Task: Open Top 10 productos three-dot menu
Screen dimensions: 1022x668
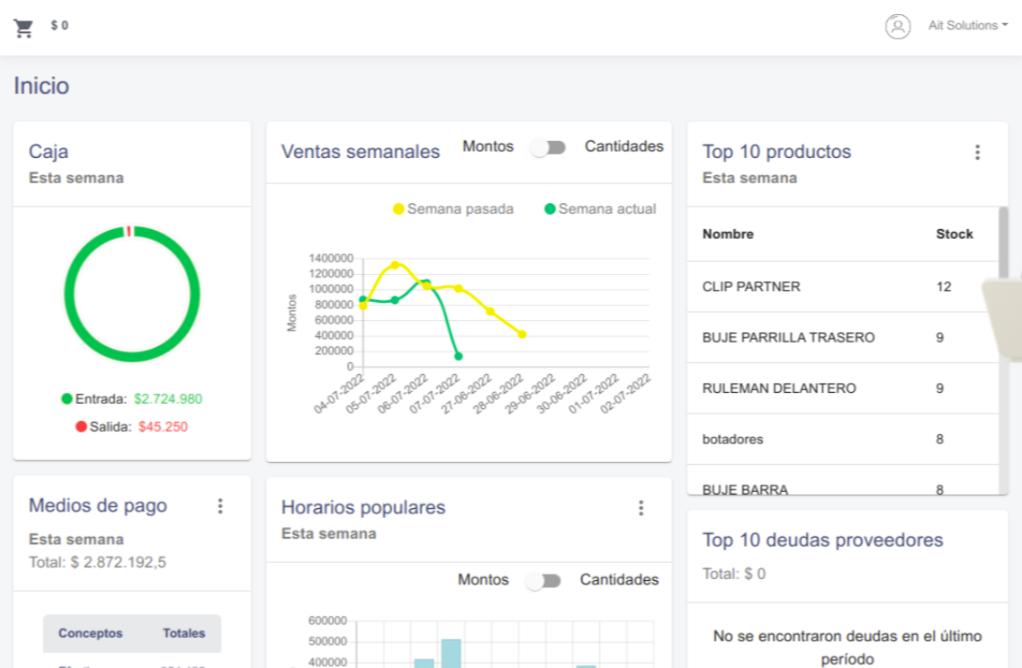Action: [977, 152]
